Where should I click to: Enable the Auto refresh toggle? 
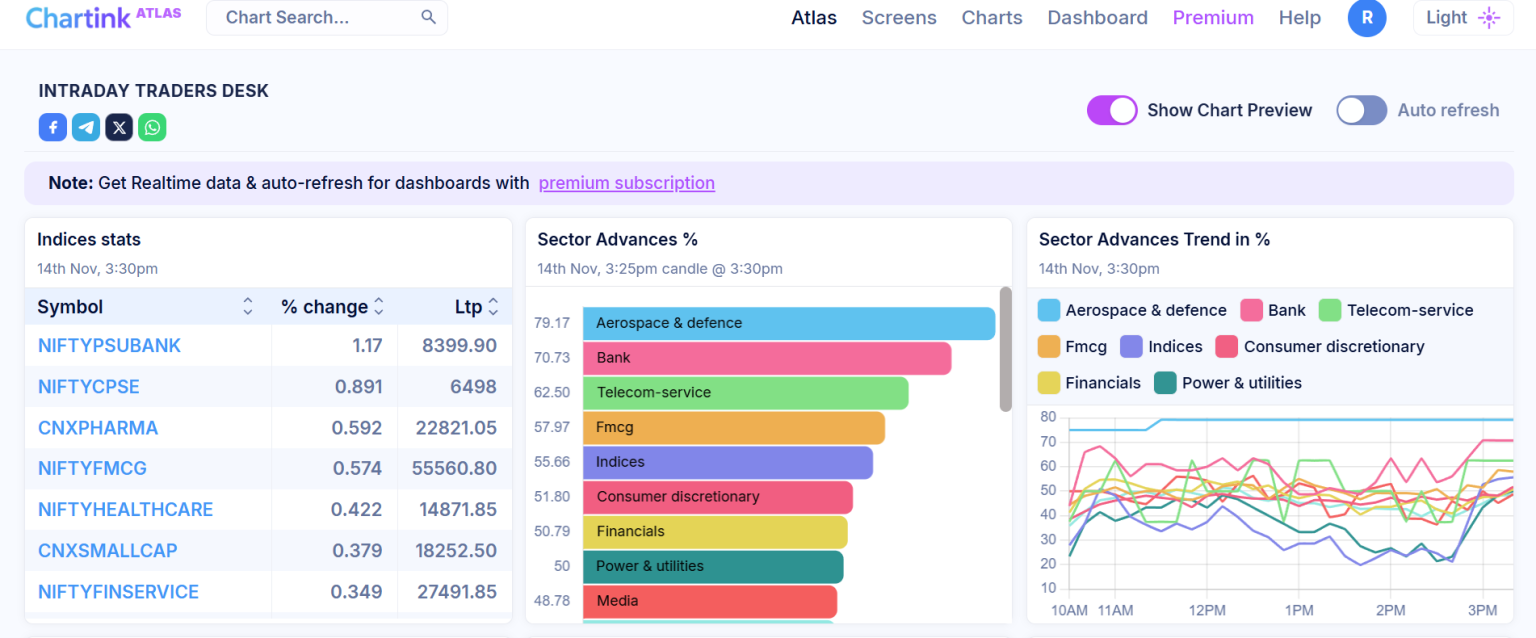point(1361,110)
